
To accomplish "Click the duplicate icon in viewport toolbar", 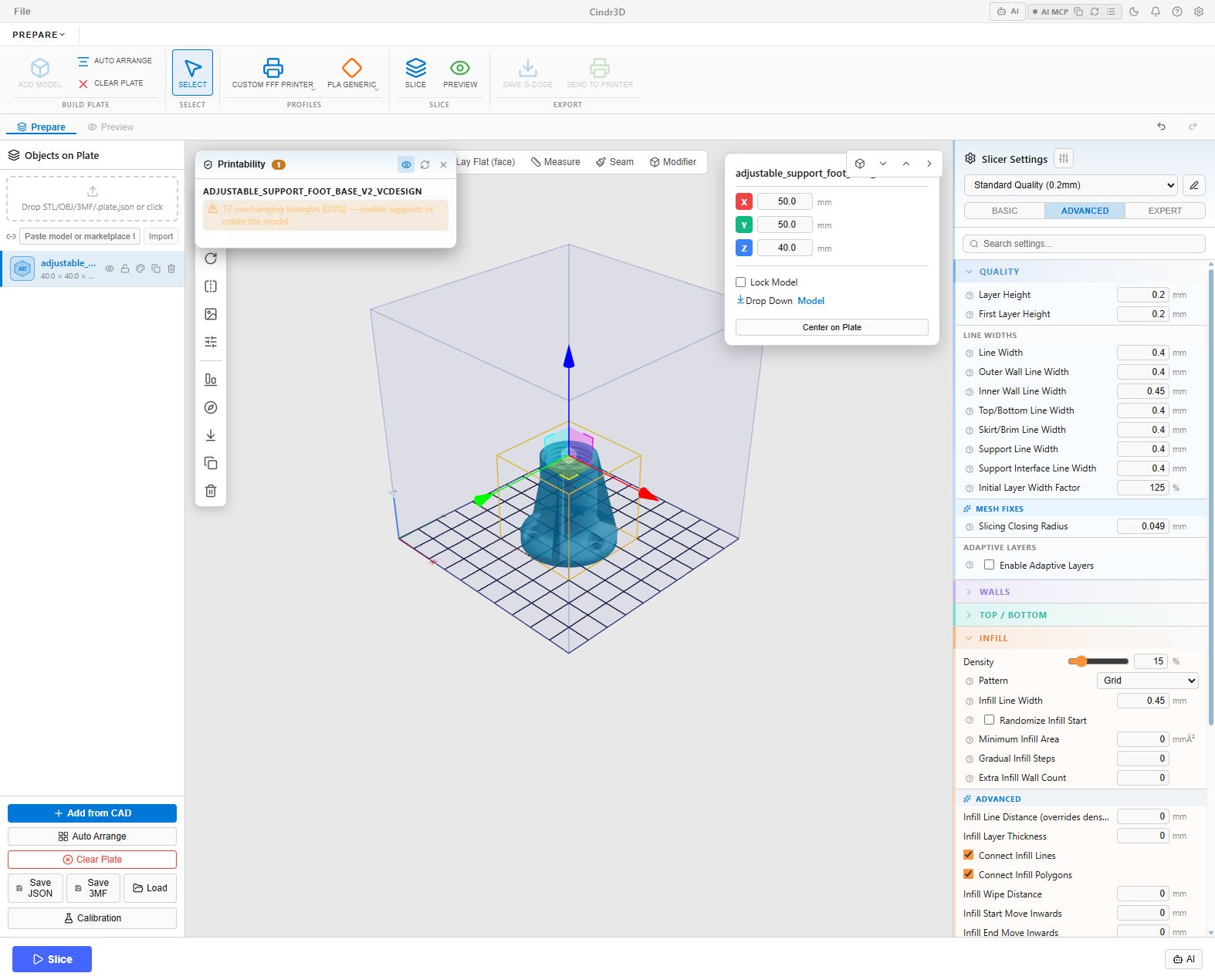I will click(x=211, y=463).
